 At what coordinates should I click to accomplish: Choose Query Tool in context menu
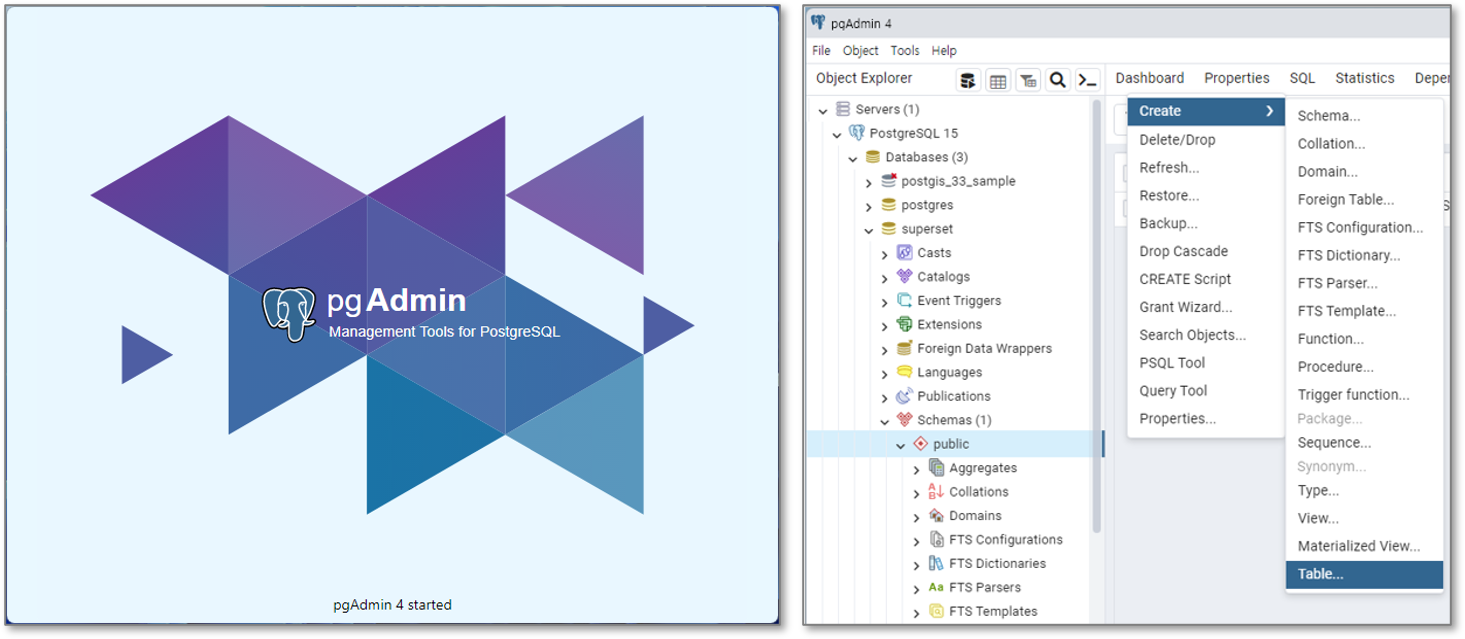1205,391
